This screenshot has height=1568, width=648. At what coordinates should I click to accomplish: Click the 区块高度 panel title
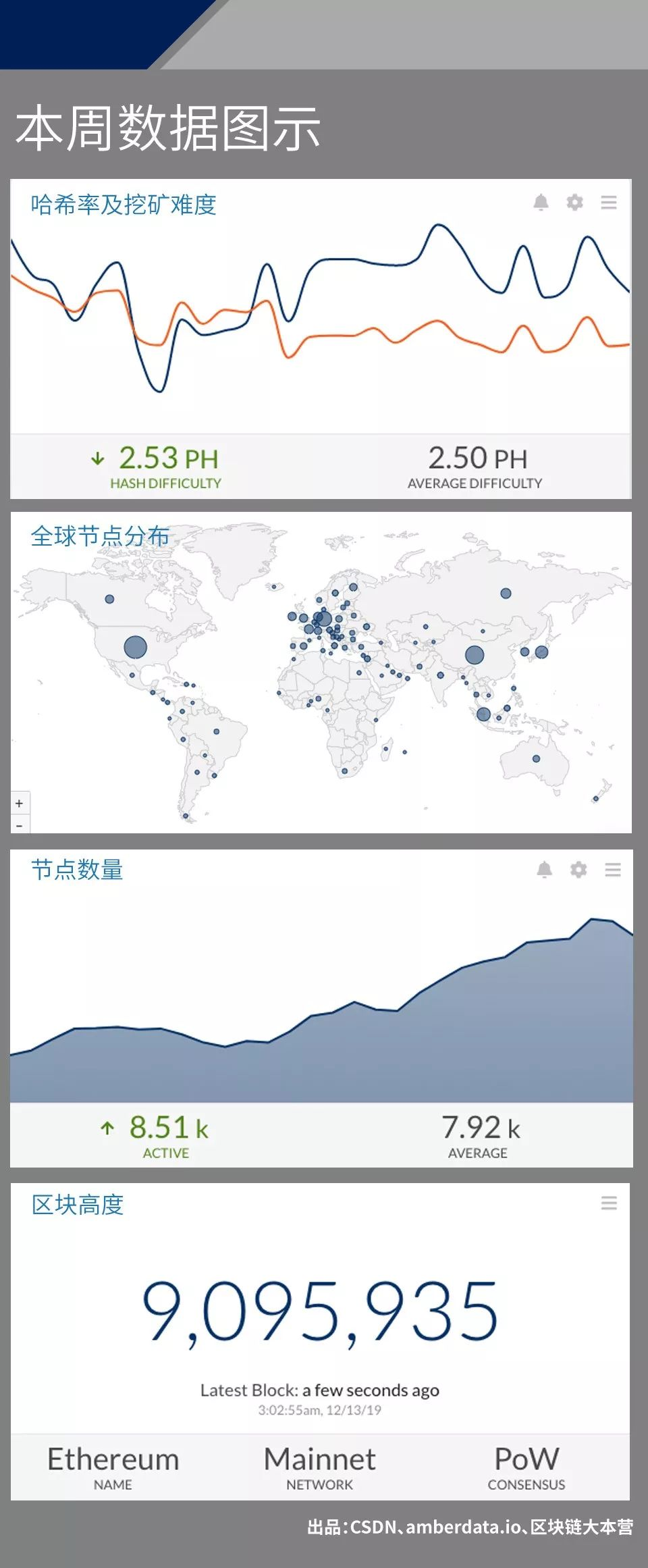(x=78, y=1205)
